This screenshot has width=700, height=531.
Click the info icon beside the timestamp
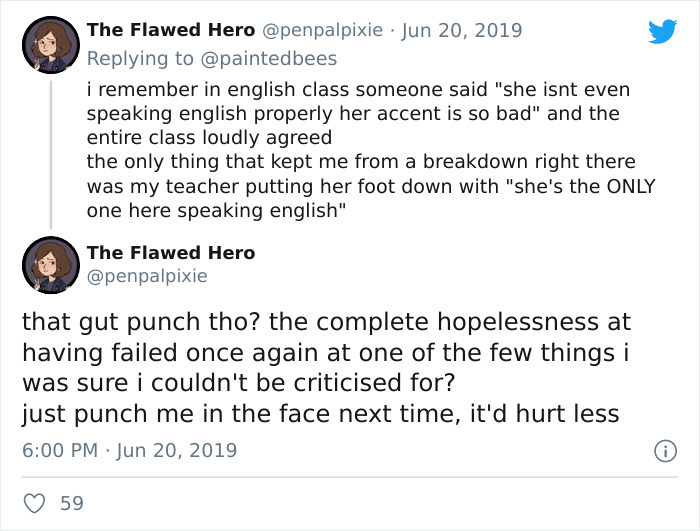tap(663, 452)
